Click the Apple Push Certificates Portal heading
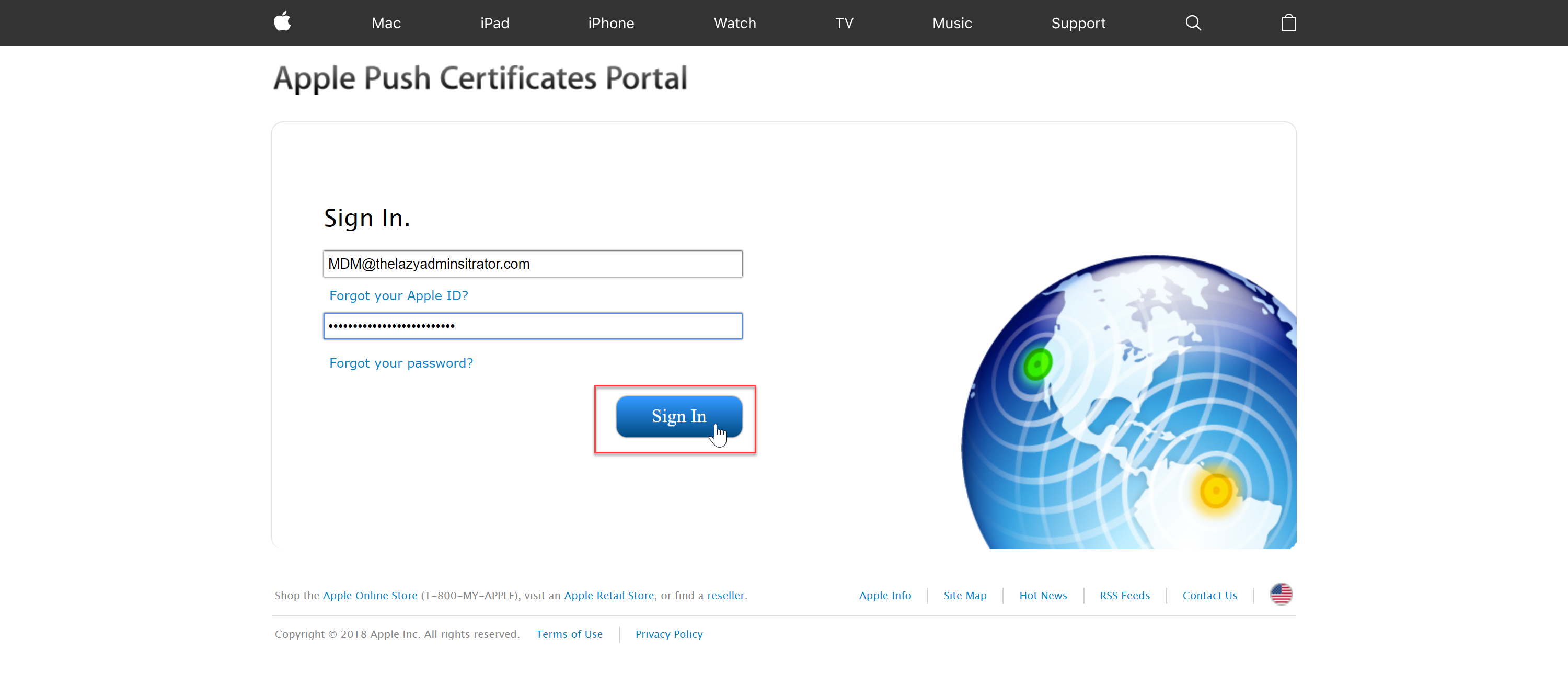 click(x=480, y=78)
